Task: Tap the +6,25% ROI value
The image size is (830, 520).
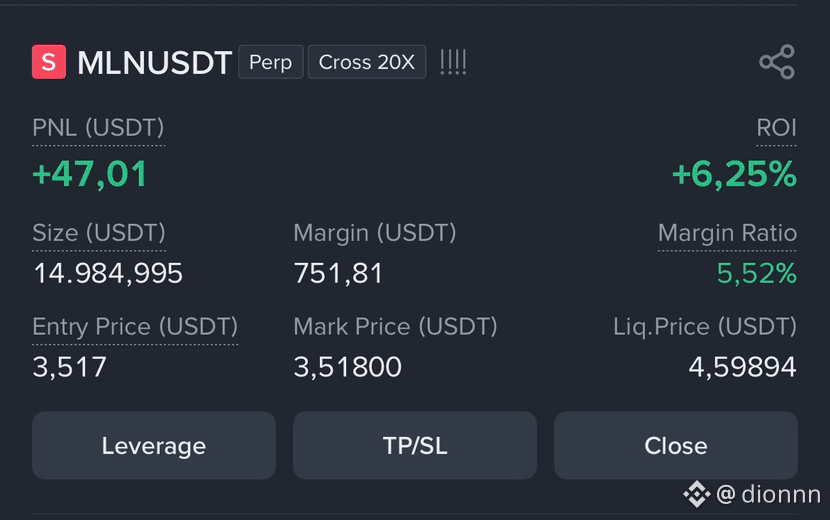Action: (734, 174)
